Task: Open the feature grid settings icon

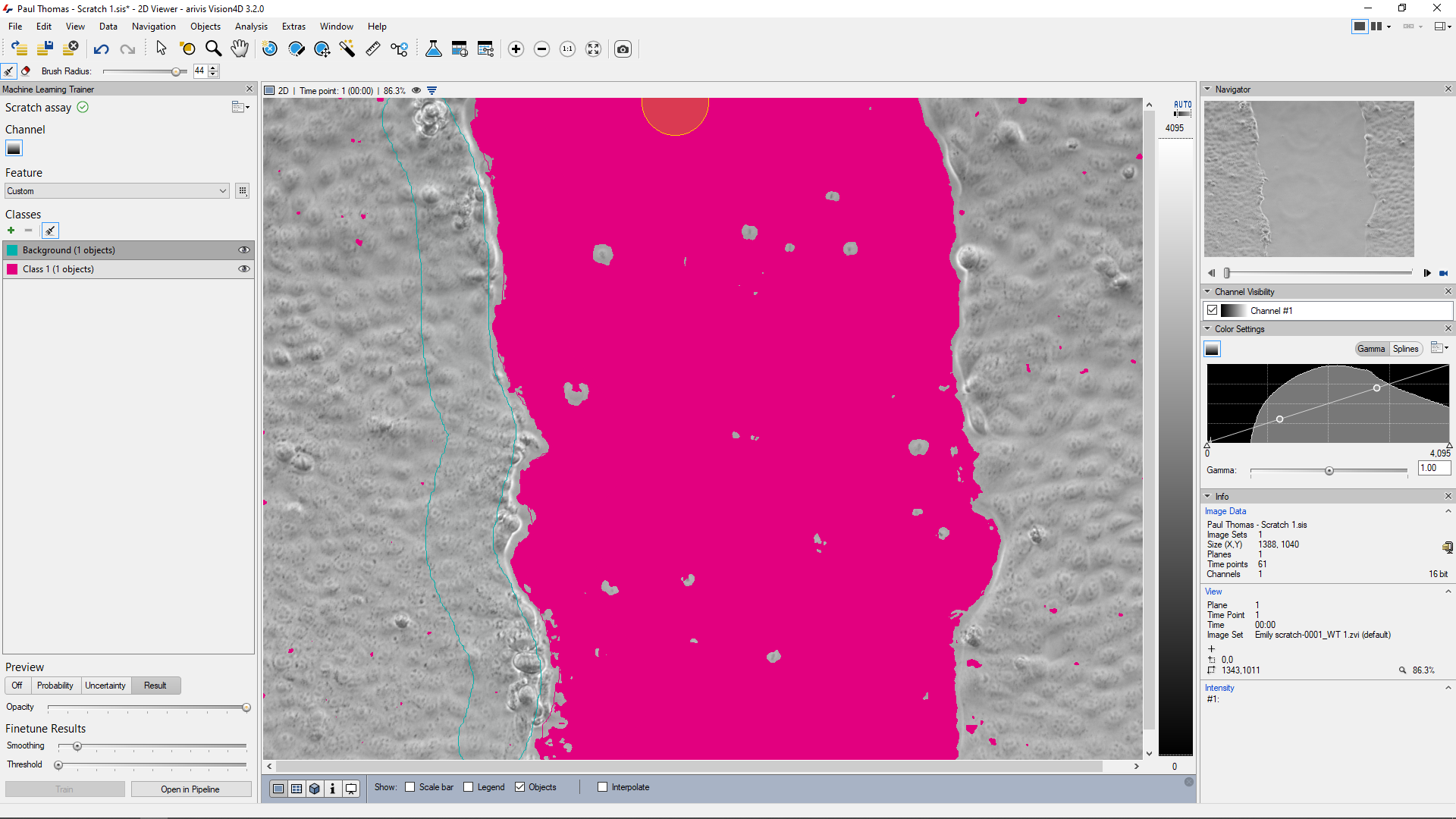Action: click(243, 191)
